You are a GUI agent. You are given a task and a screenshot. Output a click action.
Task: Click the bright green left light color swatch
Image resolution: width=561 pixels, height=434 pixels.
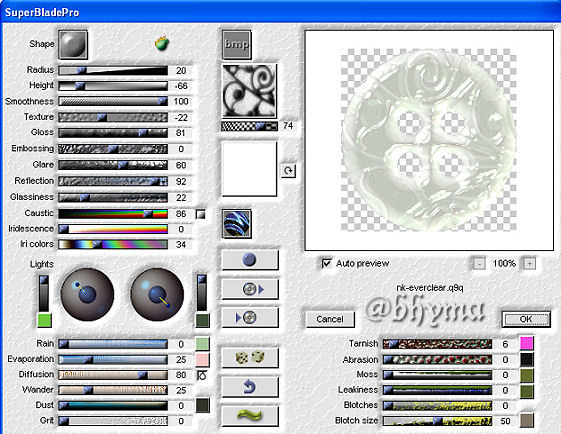[x=45, y=320]
